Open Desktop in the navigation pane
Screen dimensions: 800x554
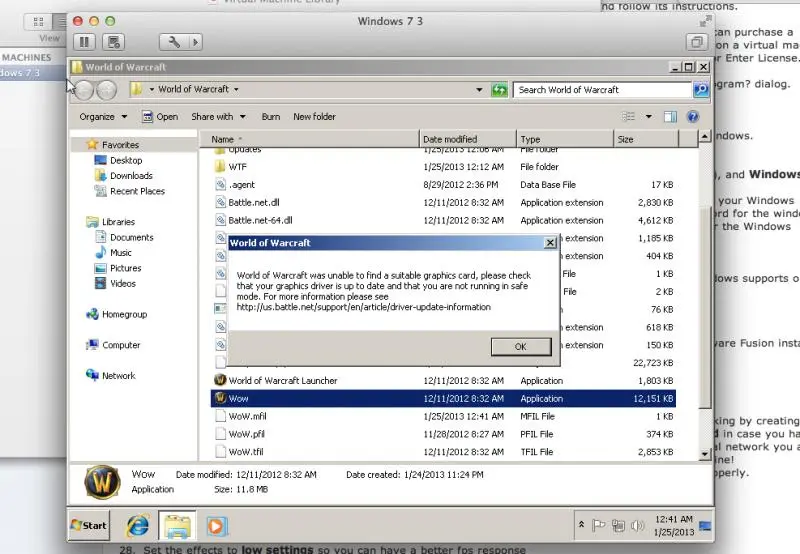(126, 160)
